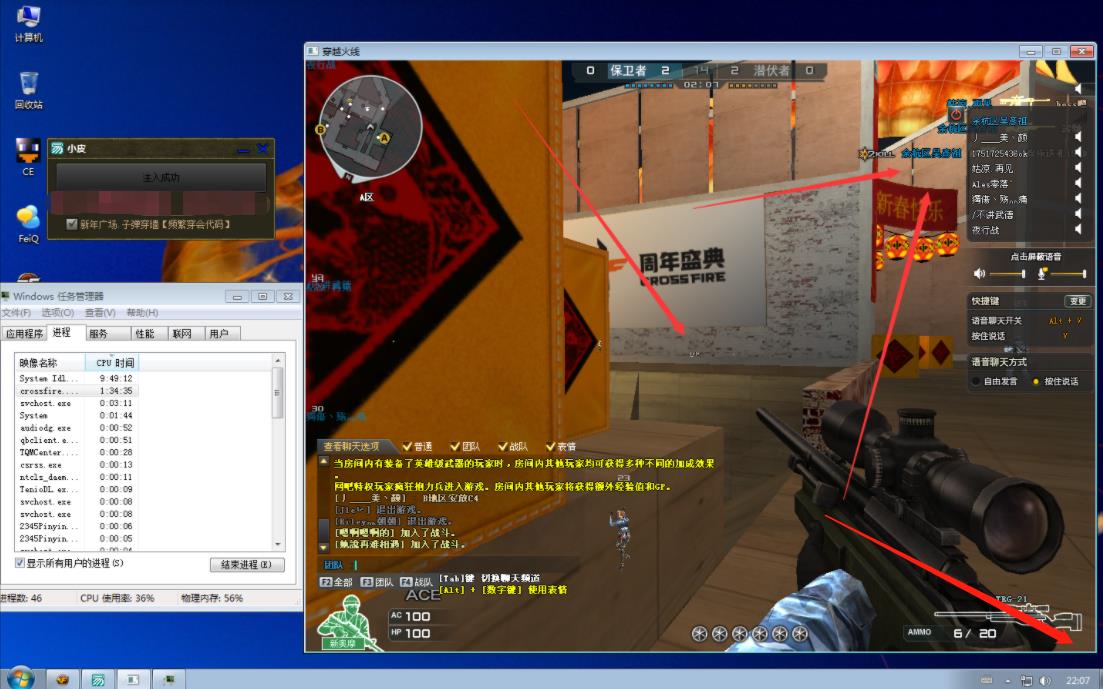
Task: Click the process list scroll-down arrow
Action: pos(278,544)
